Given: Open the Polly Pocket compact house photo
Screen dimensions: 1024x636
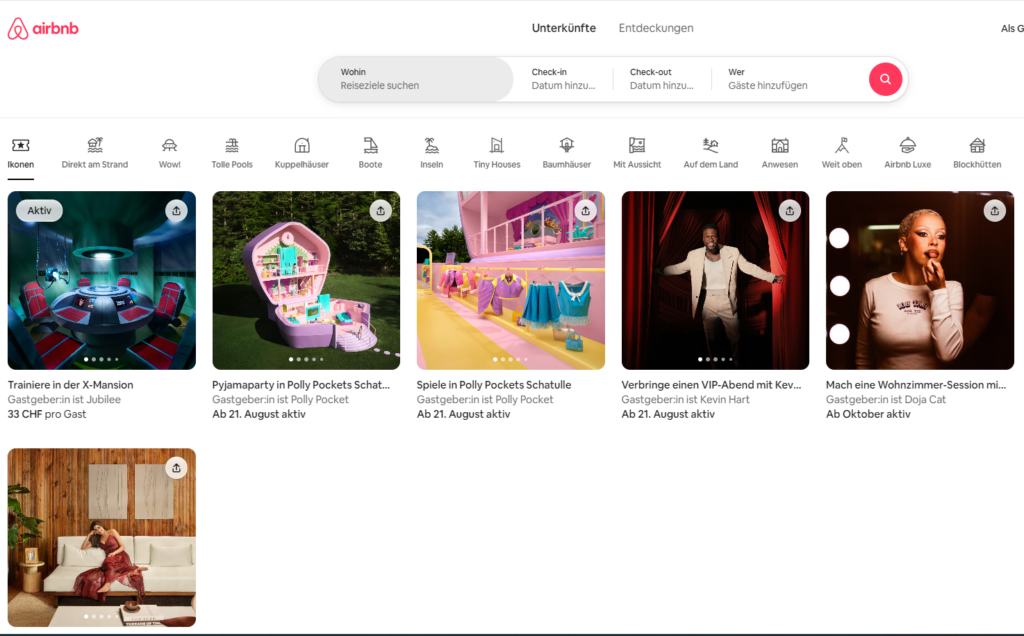Looking at the screenshot, I should [x=306, y=281].
